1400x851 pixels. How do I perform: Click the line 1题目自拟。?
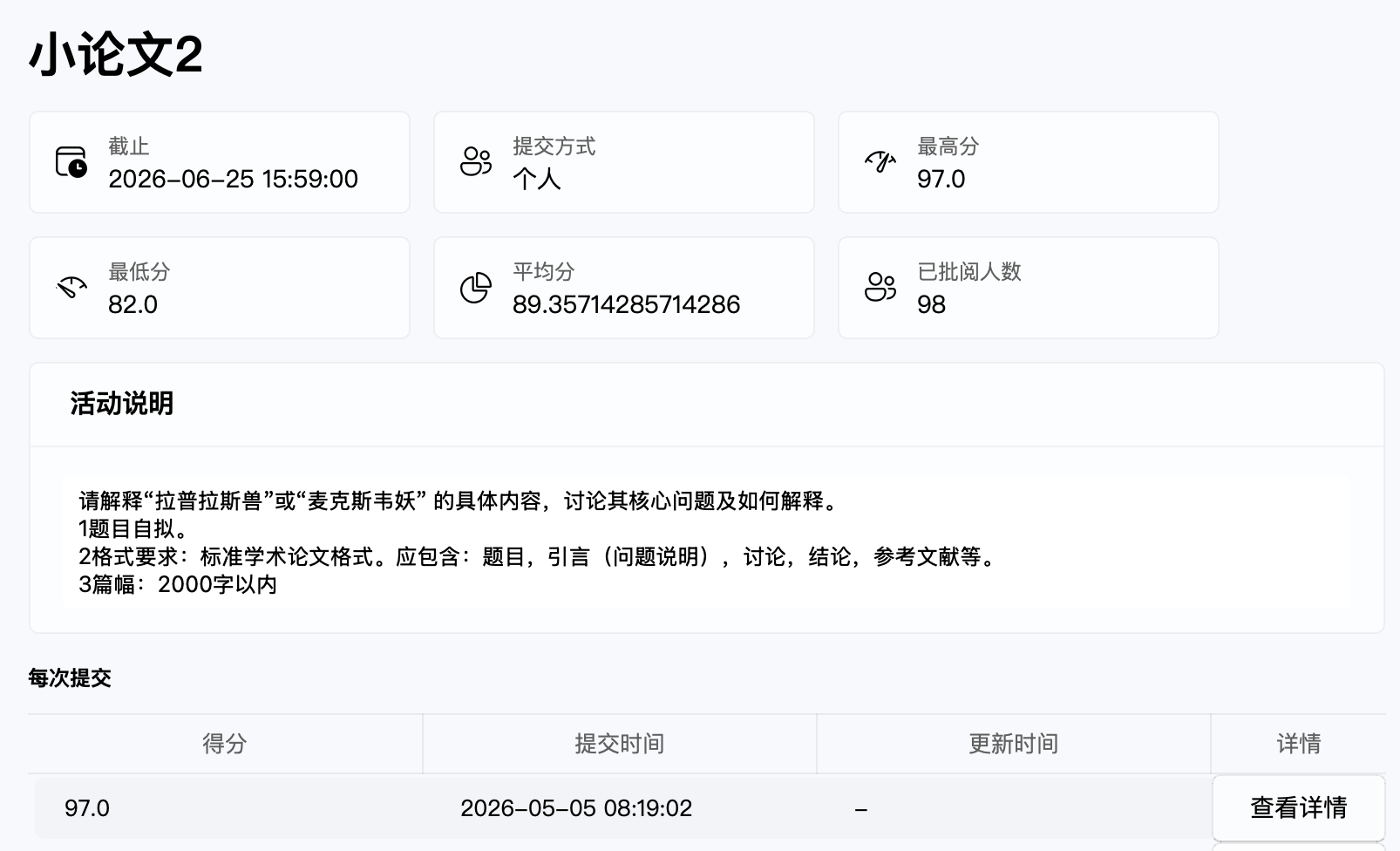(x=133, y=529)
